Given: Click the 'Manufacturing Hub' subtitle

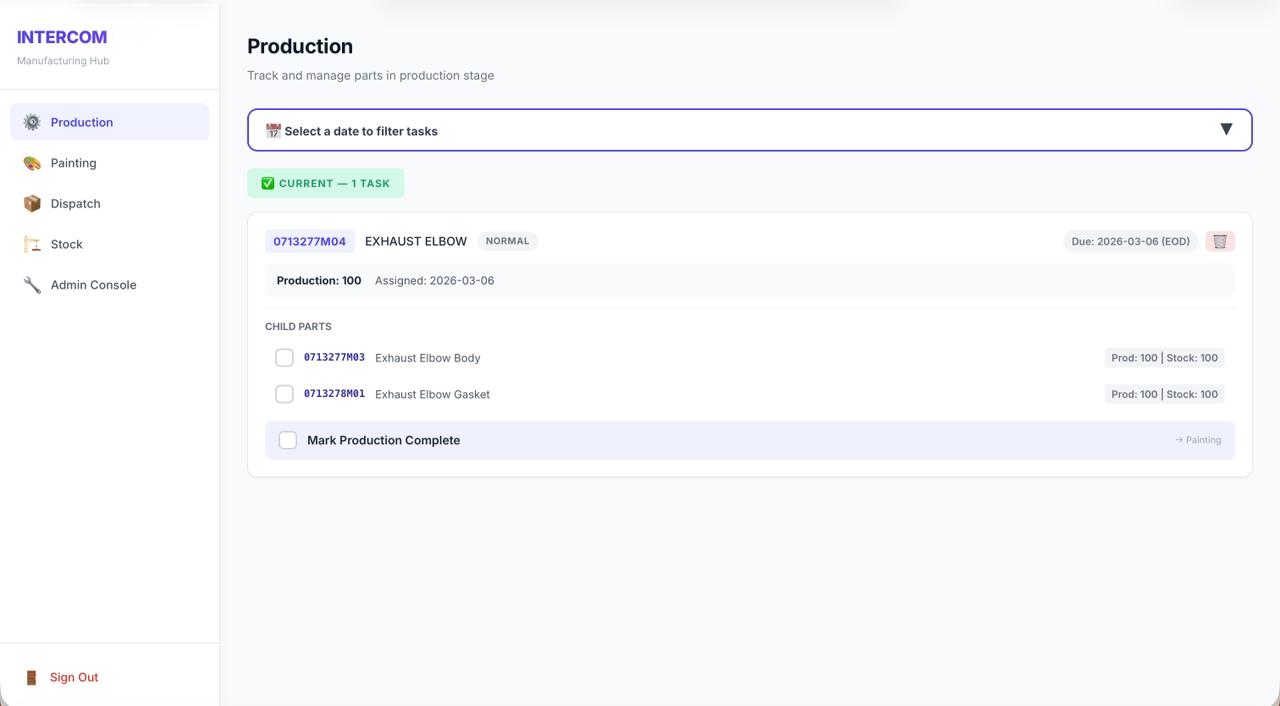Looking at the screenshot, I should tap(63, 61).
